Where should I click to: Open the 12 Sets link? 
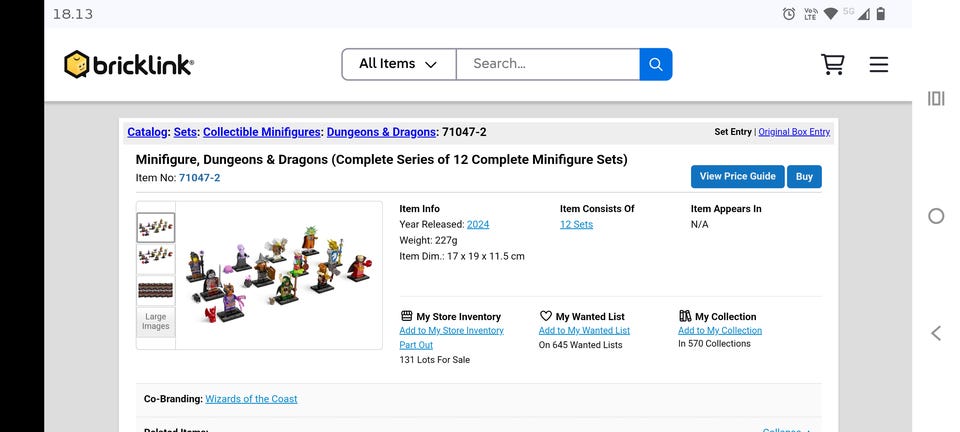pyautogui.click(x=576, y=225)
